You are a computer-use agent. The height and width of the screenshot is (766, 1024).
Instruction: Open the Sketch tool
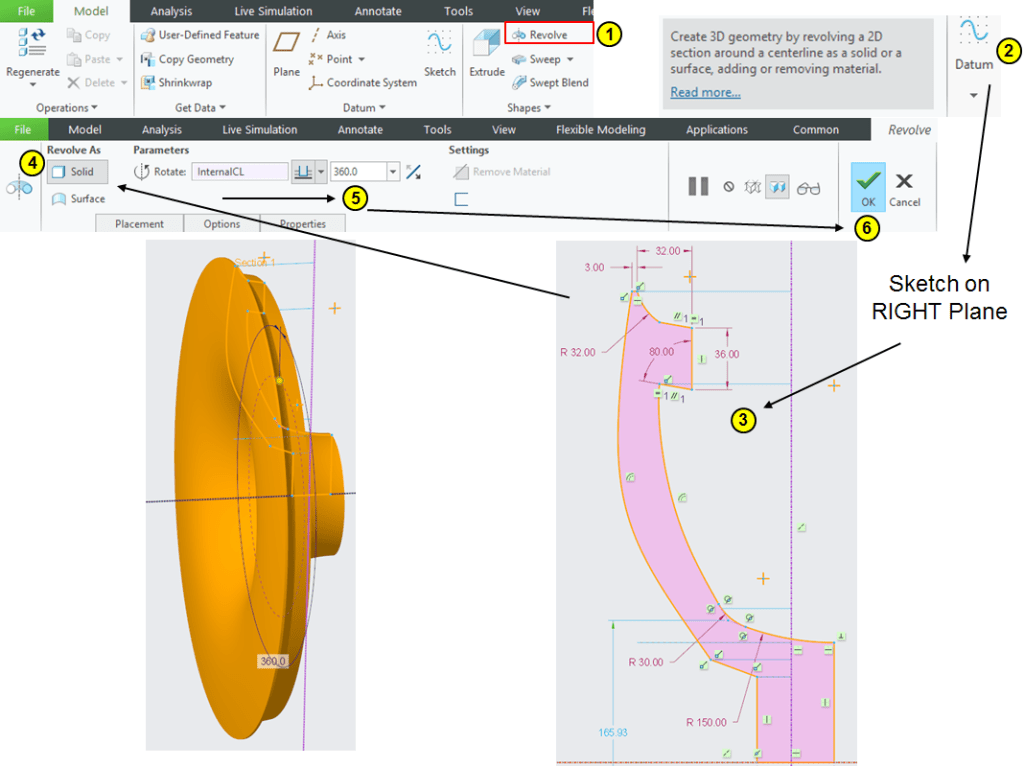pos(439,52)
